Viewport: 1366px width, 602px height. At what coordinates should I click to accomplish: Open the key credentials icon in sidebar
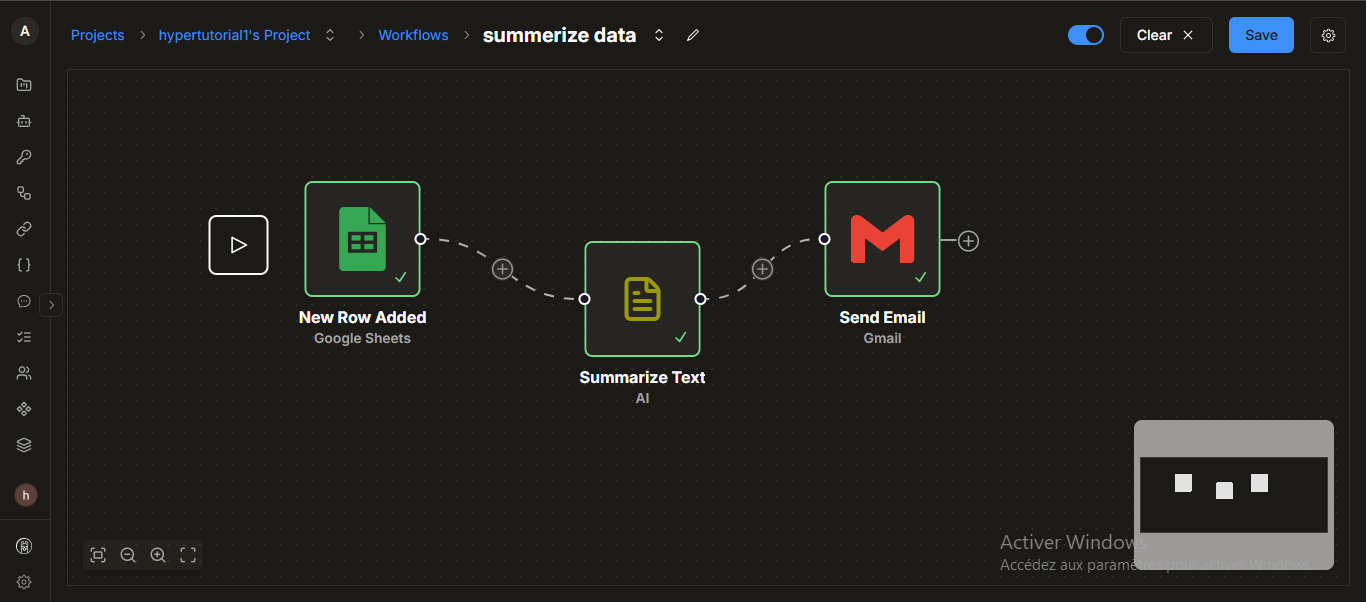(x=24, y=157)
